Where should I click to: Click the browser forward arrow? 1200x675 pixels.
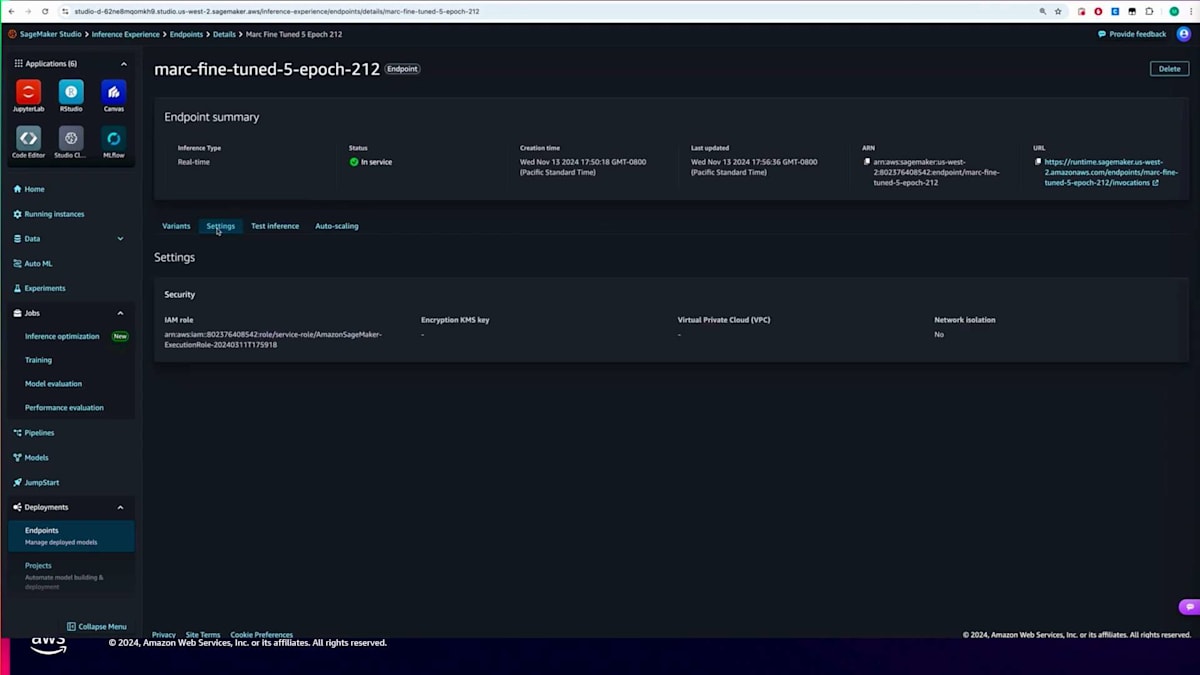[28, 11]
